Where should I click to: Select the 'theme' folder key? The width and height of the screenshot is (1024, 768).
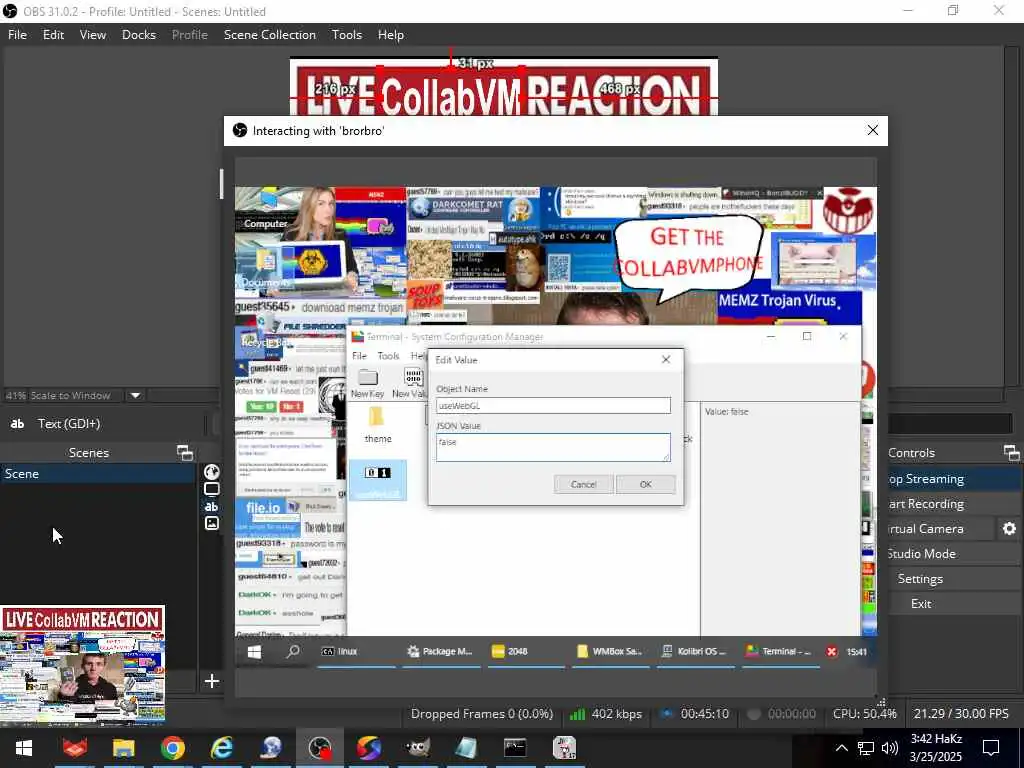tap(378, 426)
